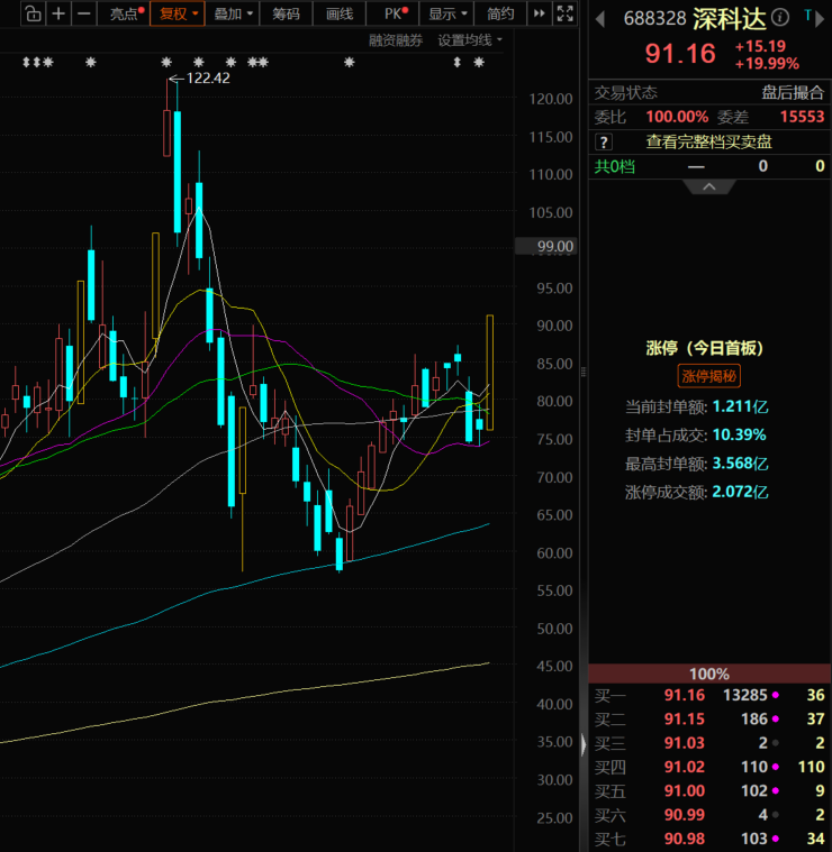Click the 封单占成交 10.39% value
The width and height of the screenshot is (832, 852).
[739, 435]
